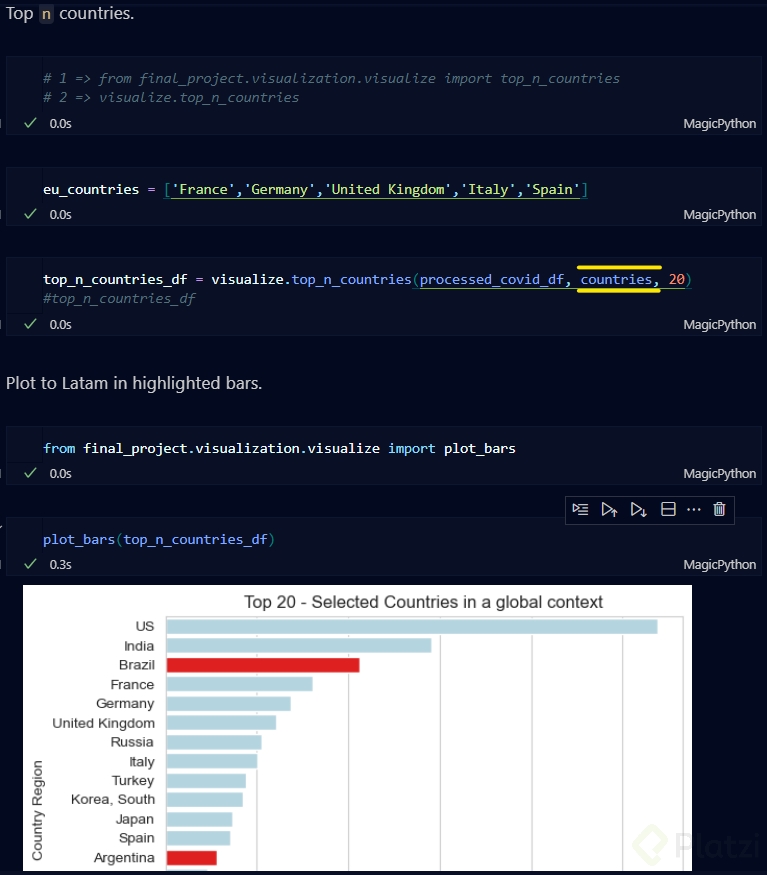Select the red Brazil bar in chart

tap(262, 665)
